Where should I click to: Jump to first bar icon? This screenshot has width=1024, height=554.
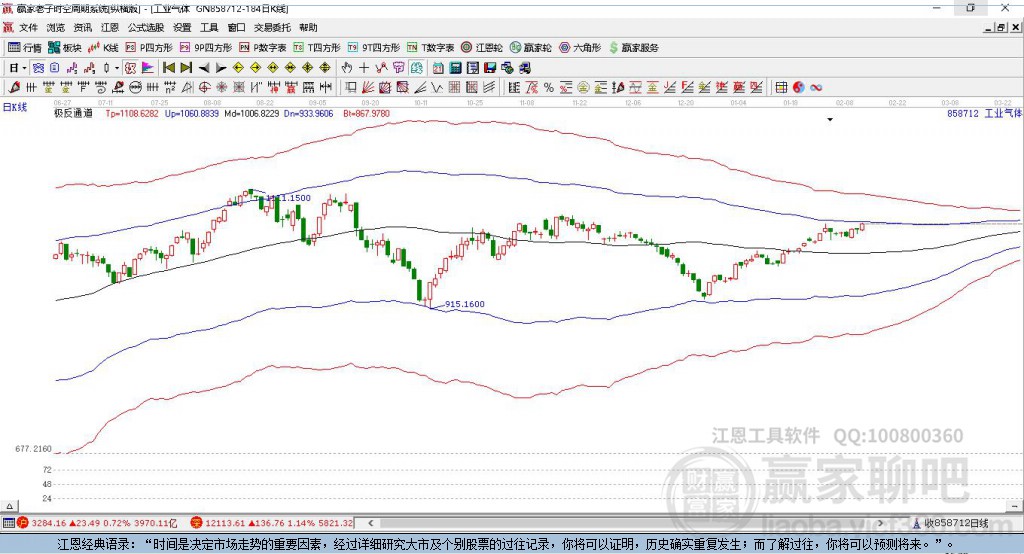tap(169, 68)
